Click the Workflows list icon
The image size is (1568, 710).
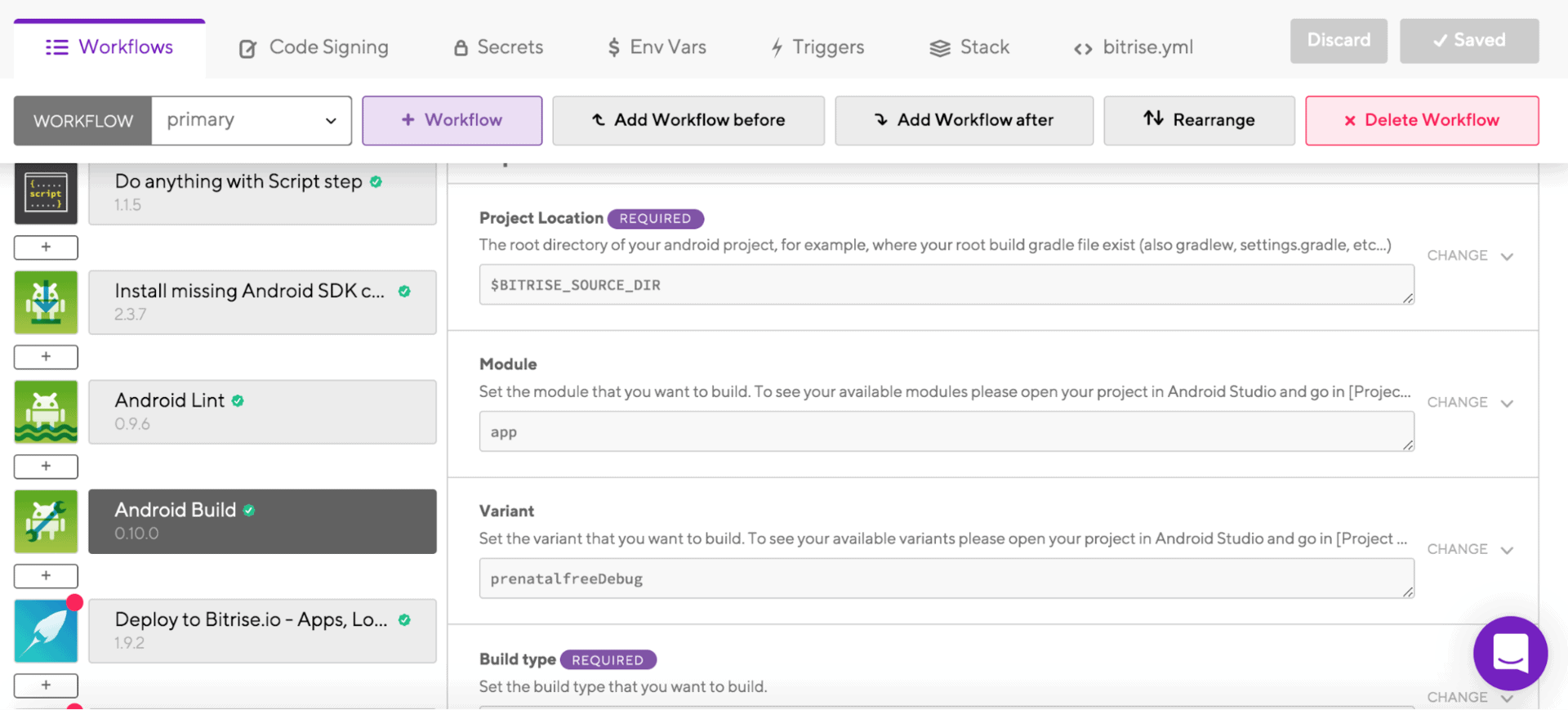[57, 47]
